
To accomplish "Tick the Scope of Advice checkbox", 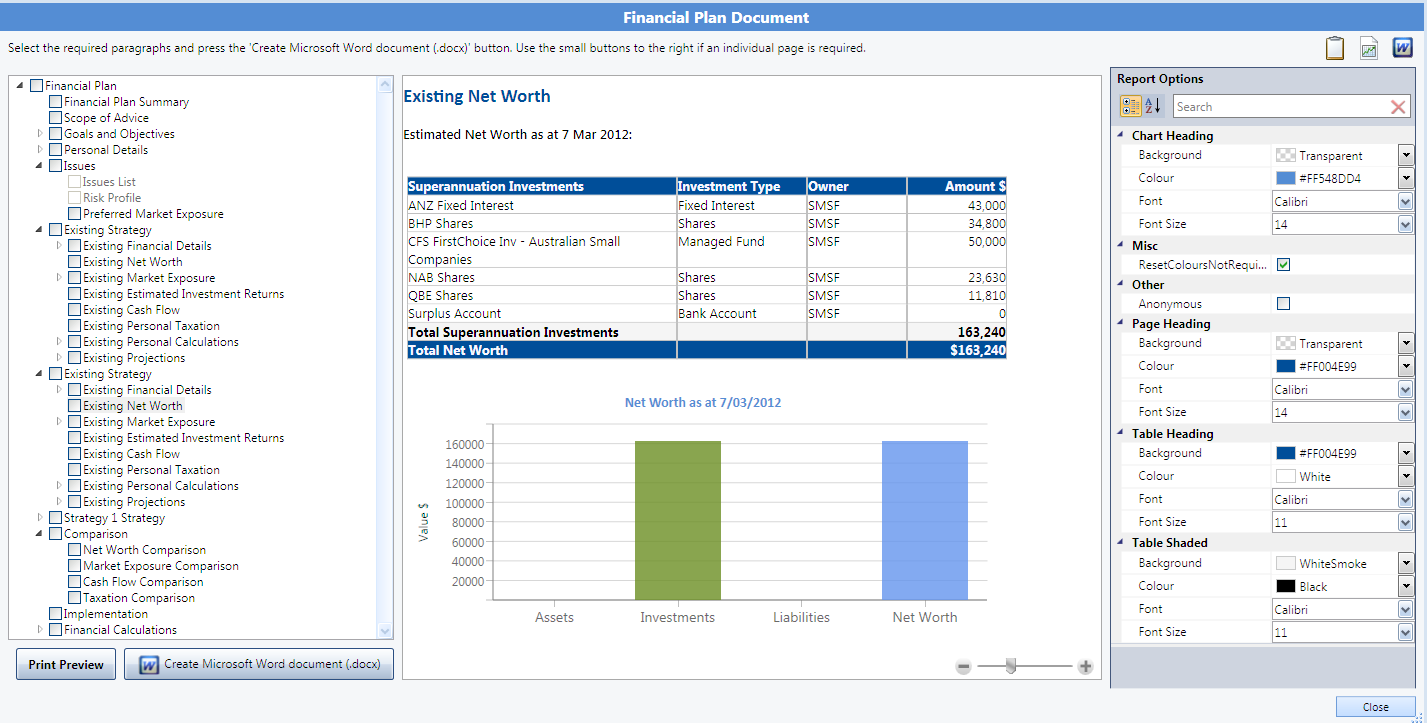I will pos(56,118).
